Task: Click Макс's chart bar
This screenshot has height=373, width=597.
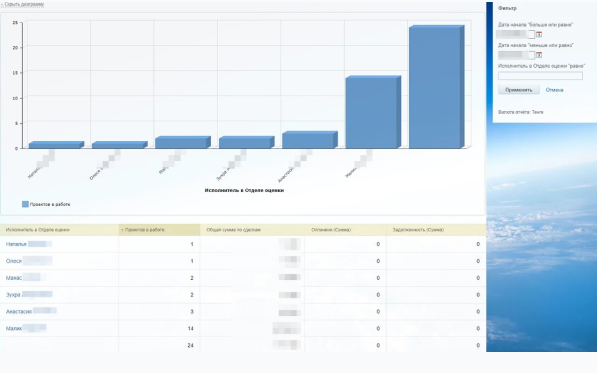Action: (x=183, y=142)
